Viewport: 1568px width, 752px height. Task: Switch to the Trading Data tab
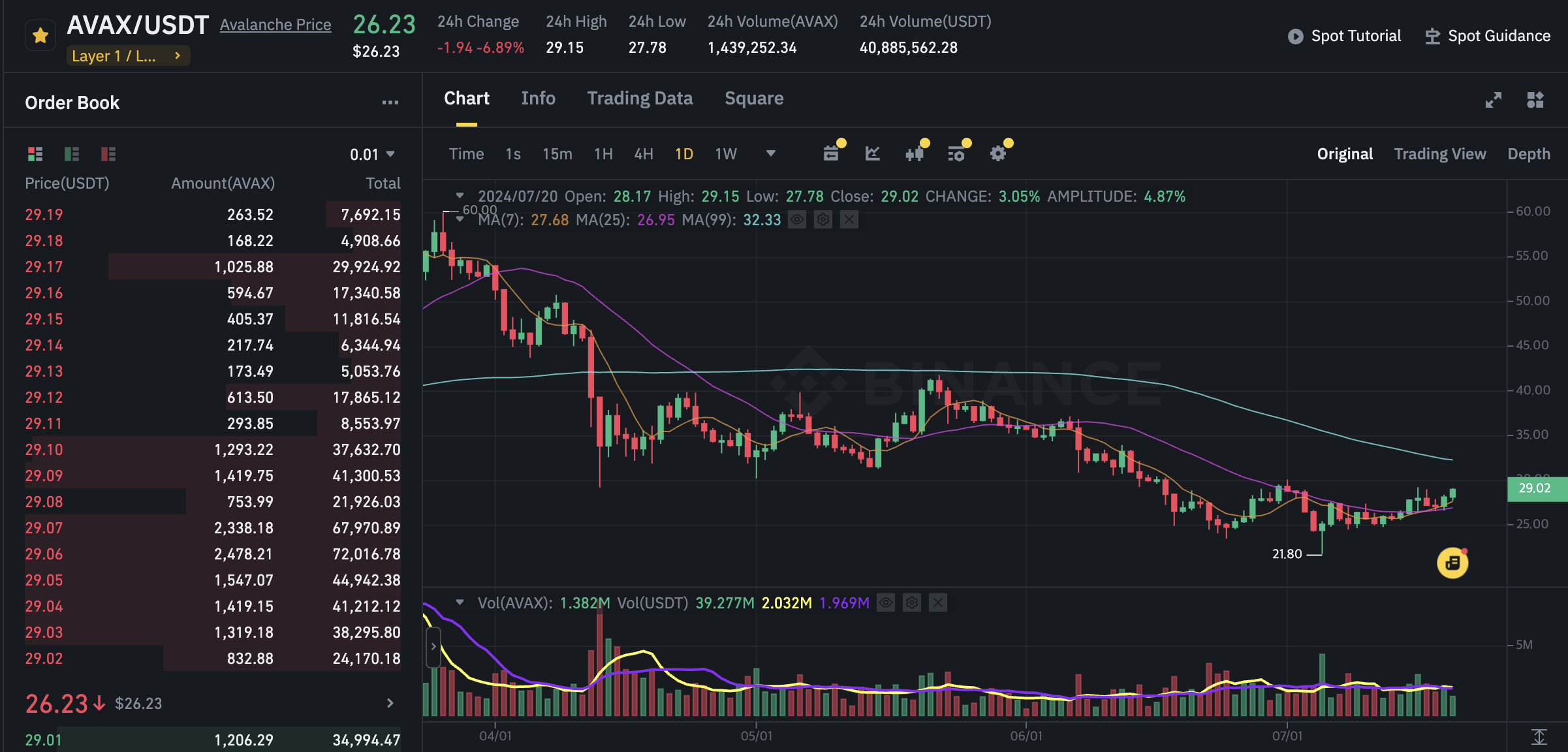tap(639, 99)
